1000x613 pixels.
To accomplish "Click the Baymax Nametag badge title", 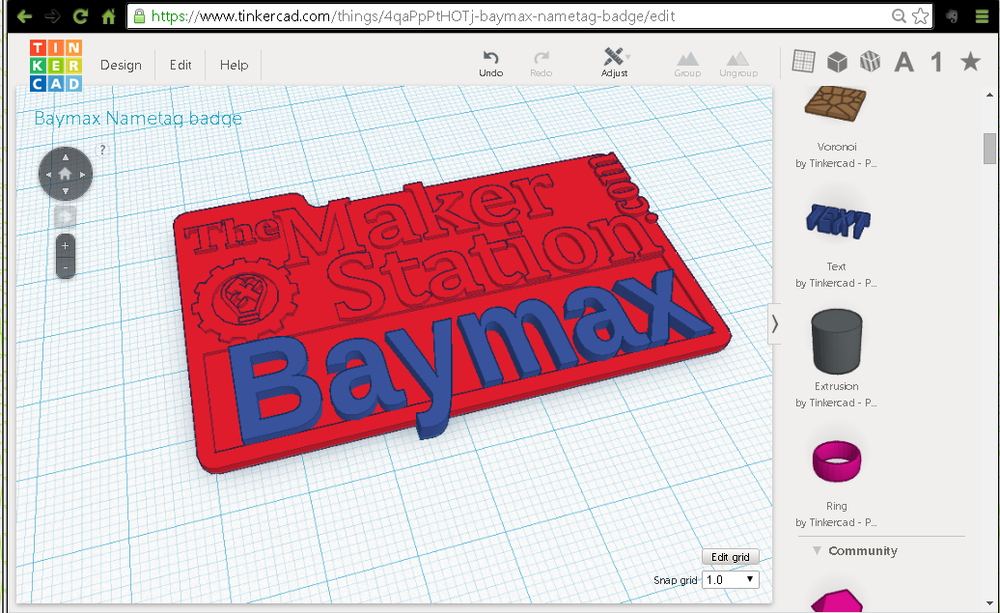I will click(x=136, y=118).
